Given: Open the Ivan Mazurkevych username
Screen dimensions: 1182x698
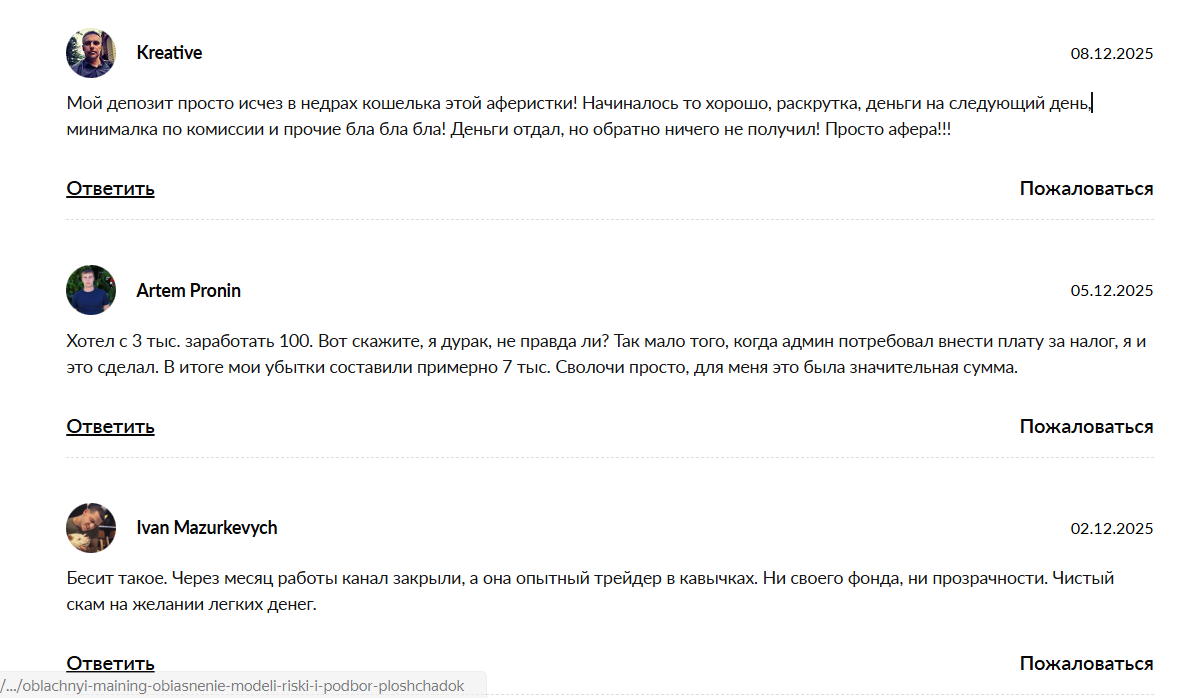Looking at the screenshot, I should pyautogui.click(x=207, y=528).
